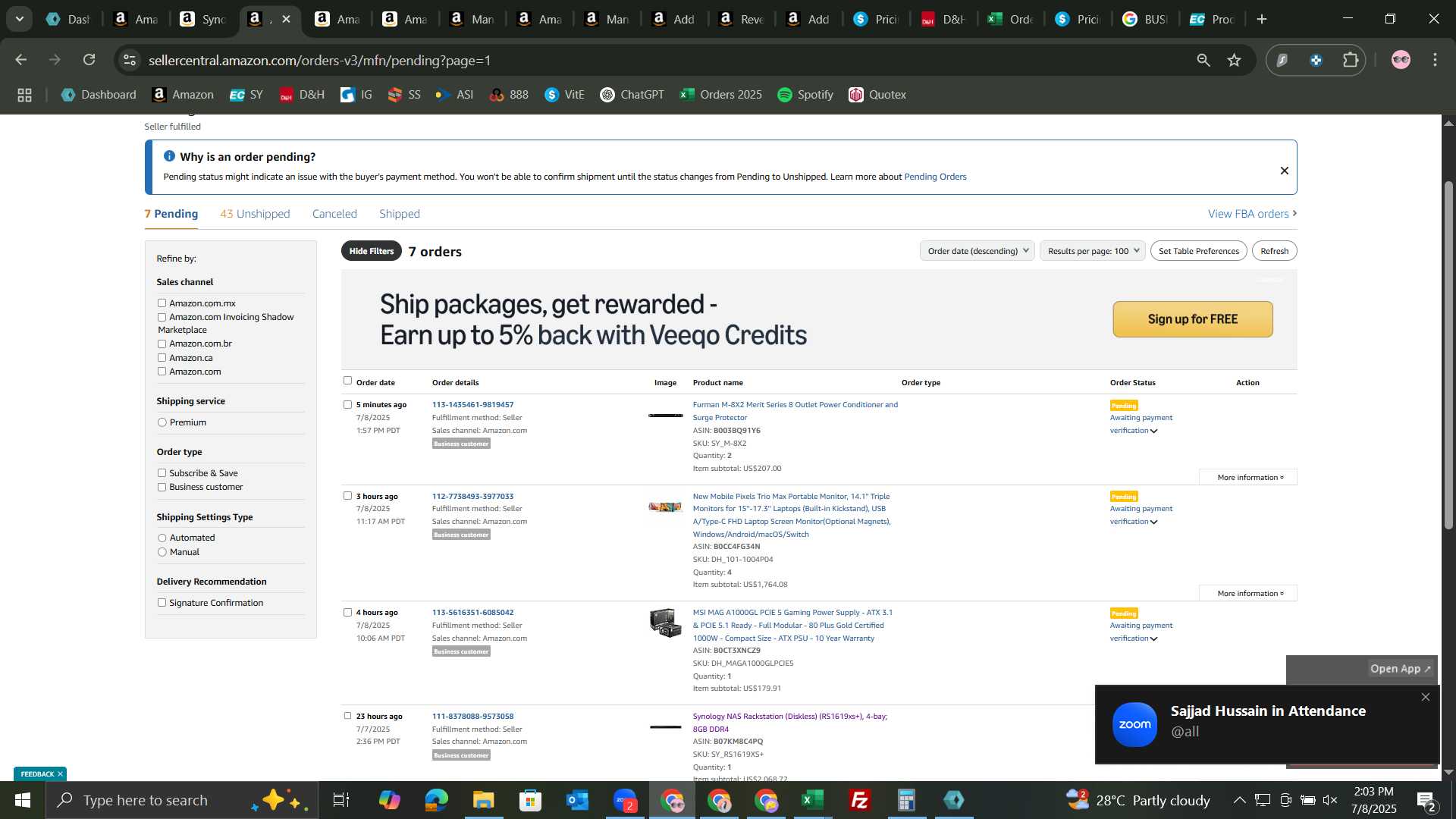Click the zoom magnifier icon in address bar
The width and height of the screenshot is (1456, 819).
(1203, 60)
